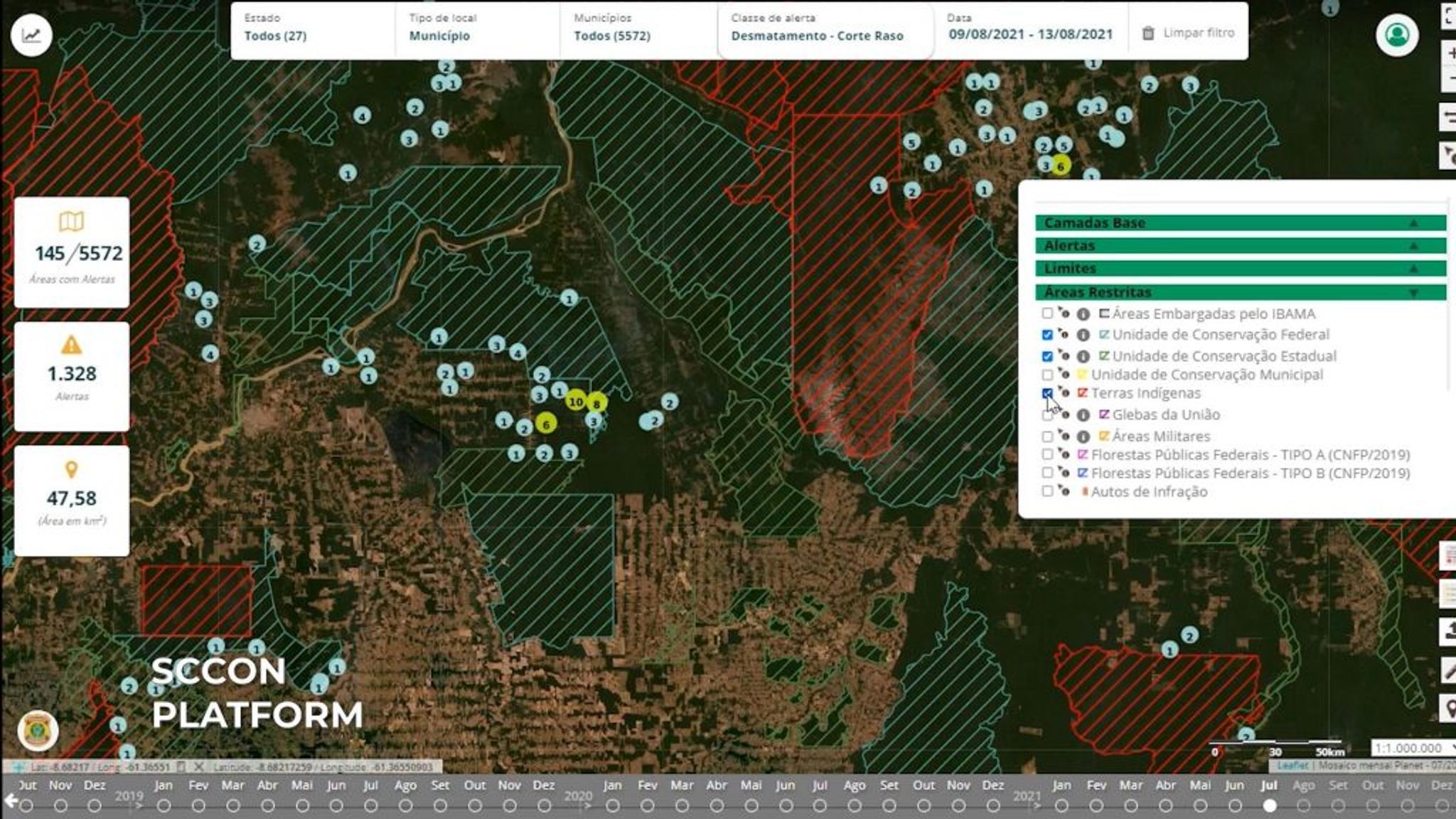Click the green user profile icon
The image size is (1456, 819).
1396,36
